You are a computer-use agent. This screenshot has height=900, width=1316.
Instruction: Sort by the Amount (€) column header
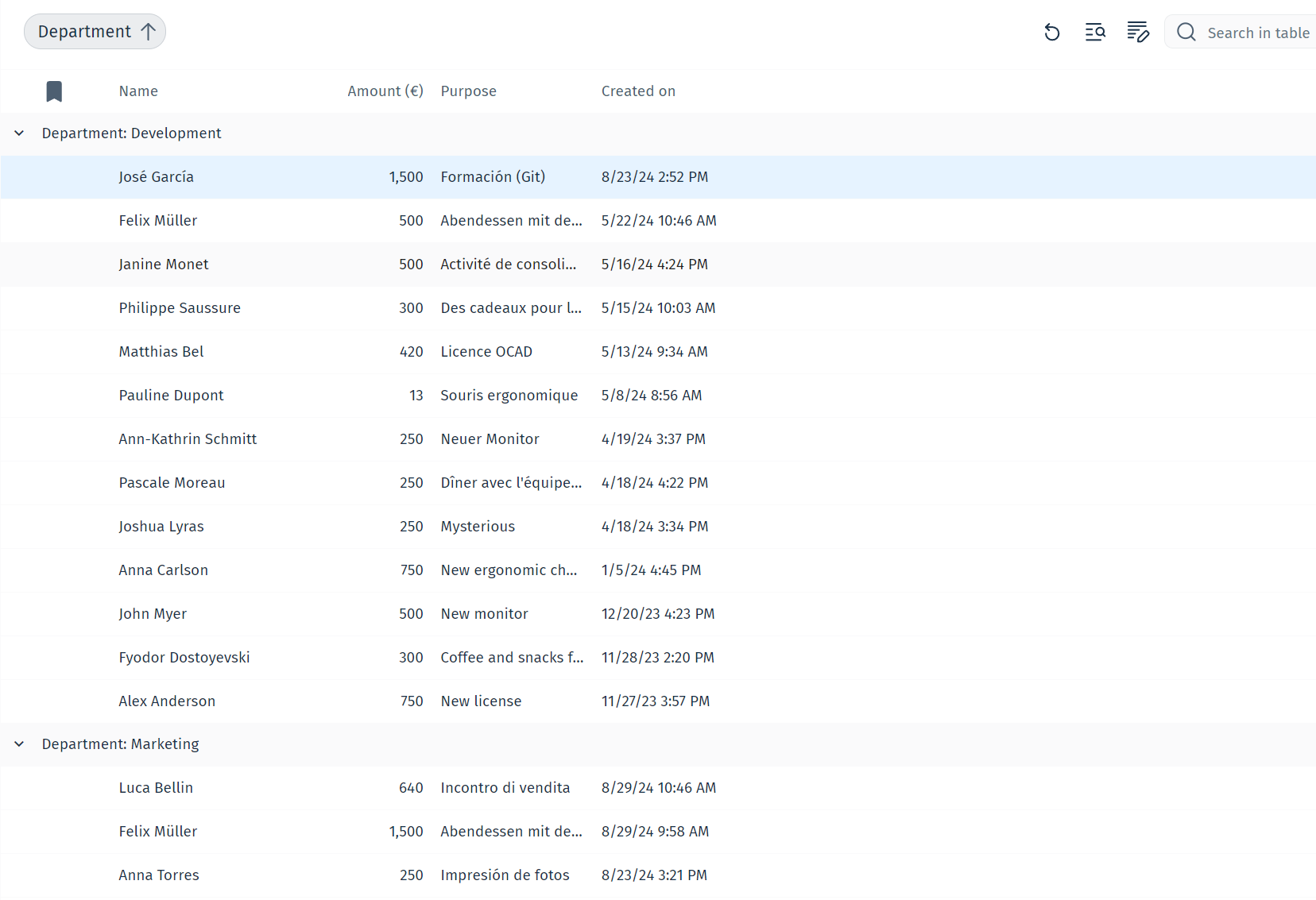385,91
